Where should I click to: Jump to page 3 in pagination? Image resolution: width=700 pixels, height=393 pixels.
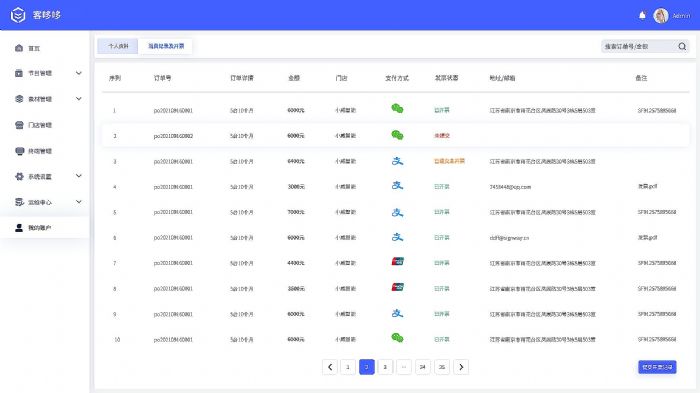[x=385, y=367]
